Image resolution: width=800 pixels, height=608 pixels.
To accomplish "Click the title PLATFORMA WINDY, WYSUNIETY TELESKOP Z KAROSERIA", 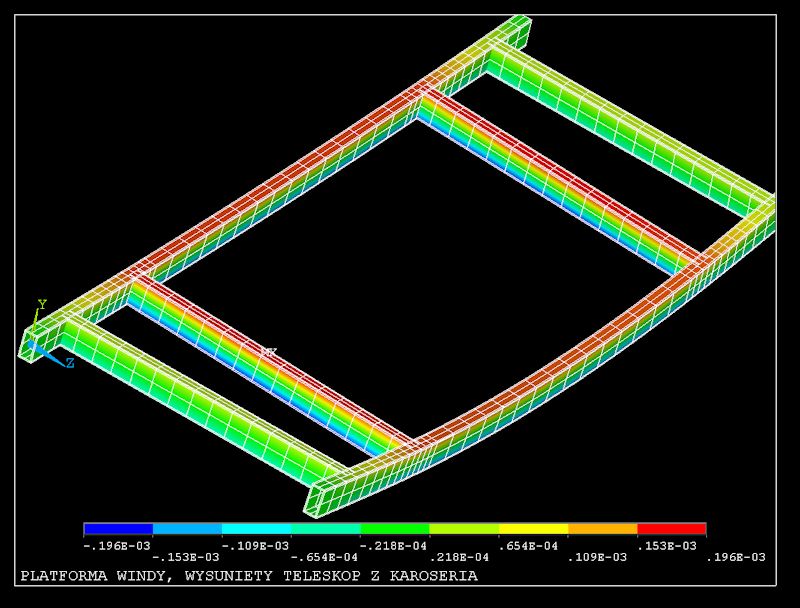I will (249, 576).
